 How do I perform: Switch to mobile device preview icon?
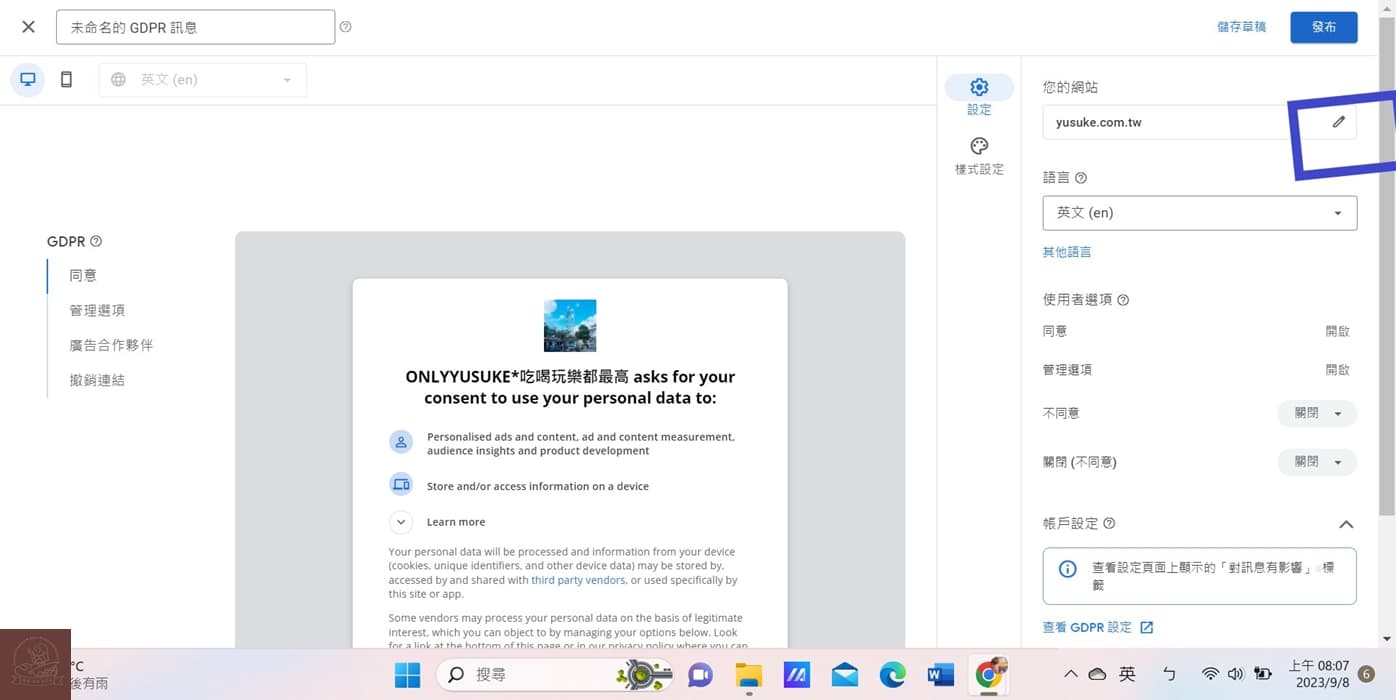pyautogui.click(x=66, y=80)
